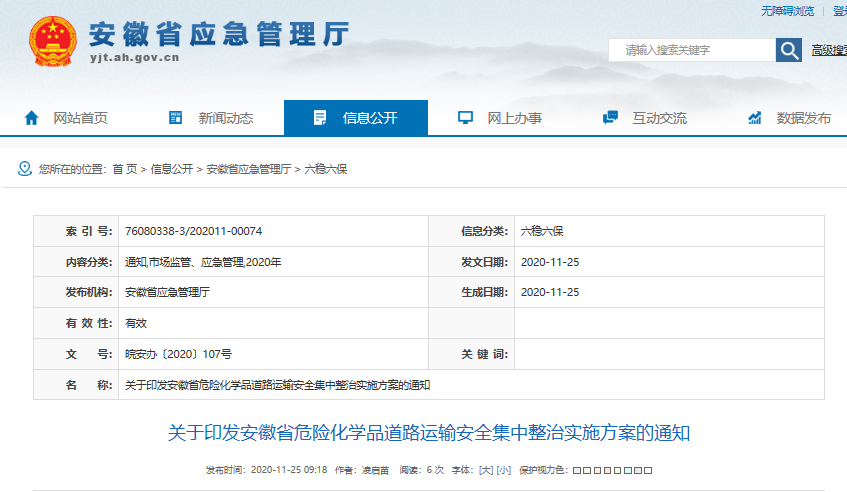The image size is (847, 492).
Task: Click the 信息公开 breadcrumb link
Action: point(172,169)
